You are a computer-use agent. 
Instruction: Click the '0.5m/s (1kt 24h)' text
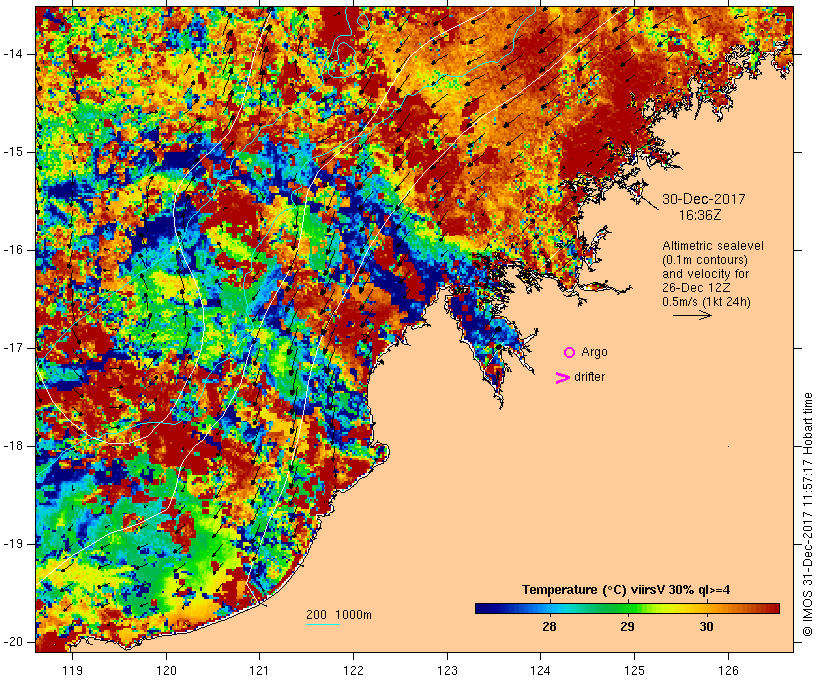tap(706, 302)
